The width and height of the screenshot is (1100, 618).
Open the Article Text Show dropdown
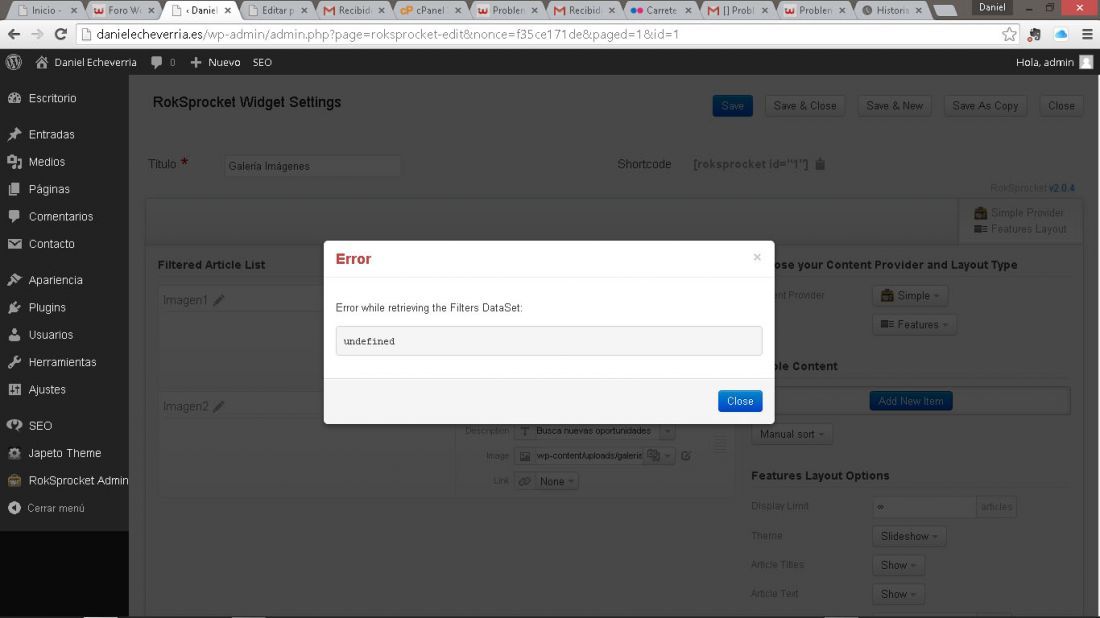tap(899, 594)
